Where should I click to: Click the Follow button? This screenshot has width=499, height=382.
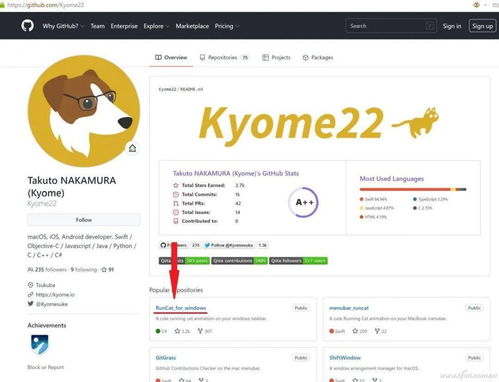click(84, 220)
